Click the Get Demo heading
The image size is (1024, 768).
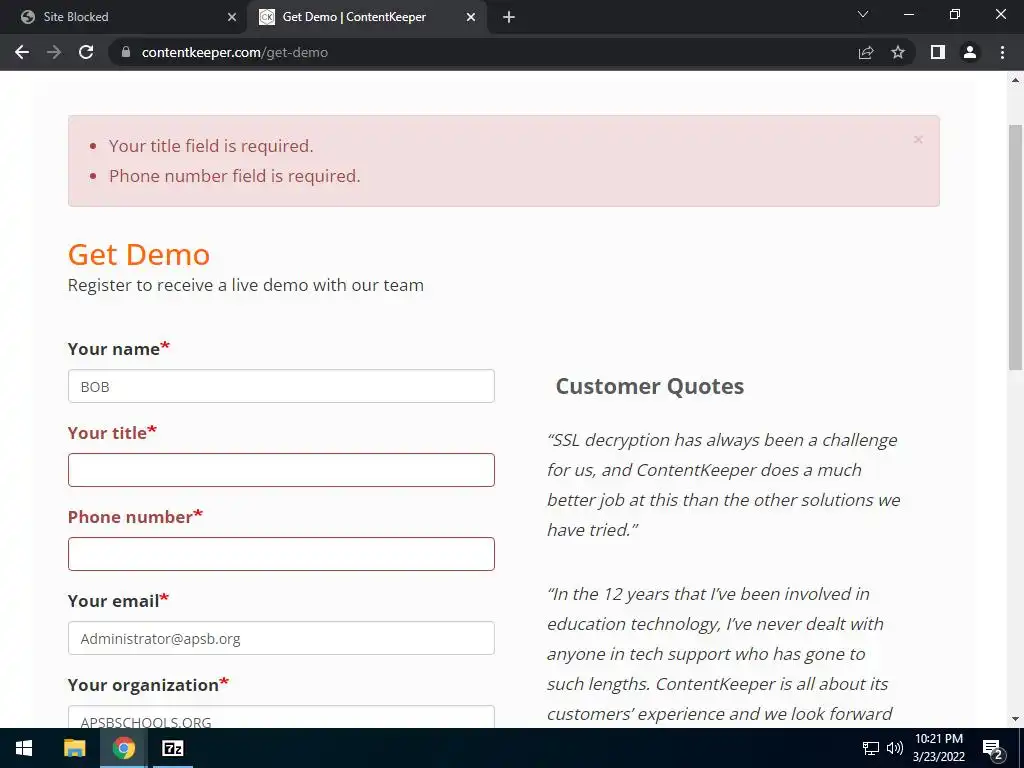(139, 254)
